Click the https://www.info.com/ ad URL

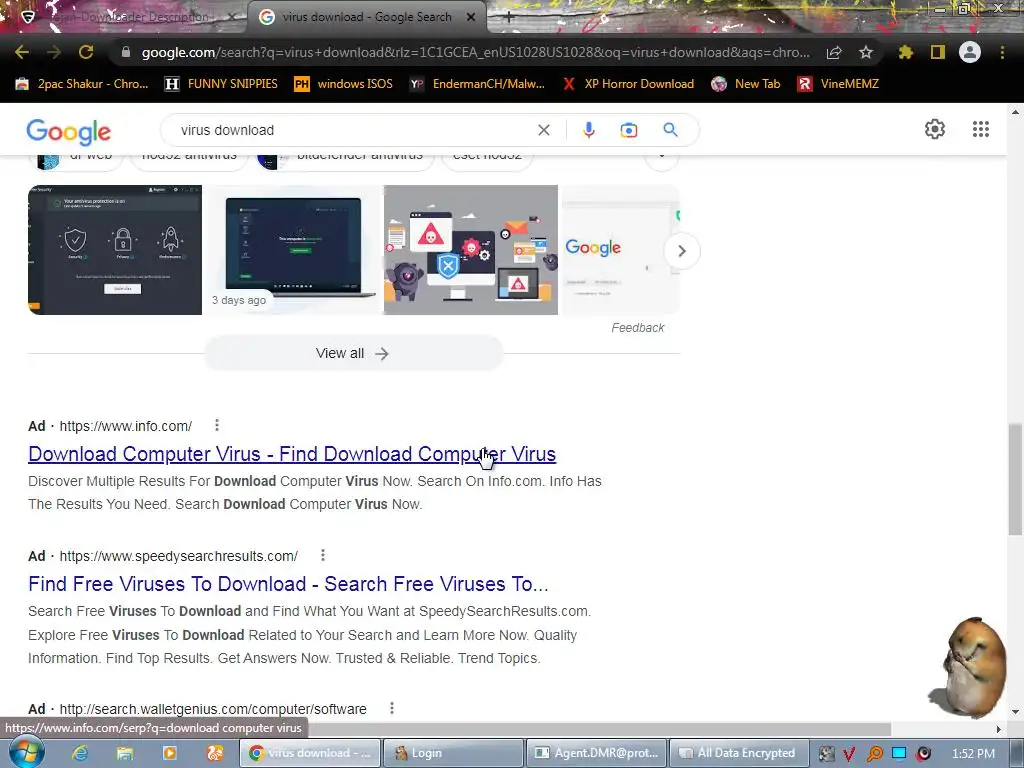click(125, 426)
